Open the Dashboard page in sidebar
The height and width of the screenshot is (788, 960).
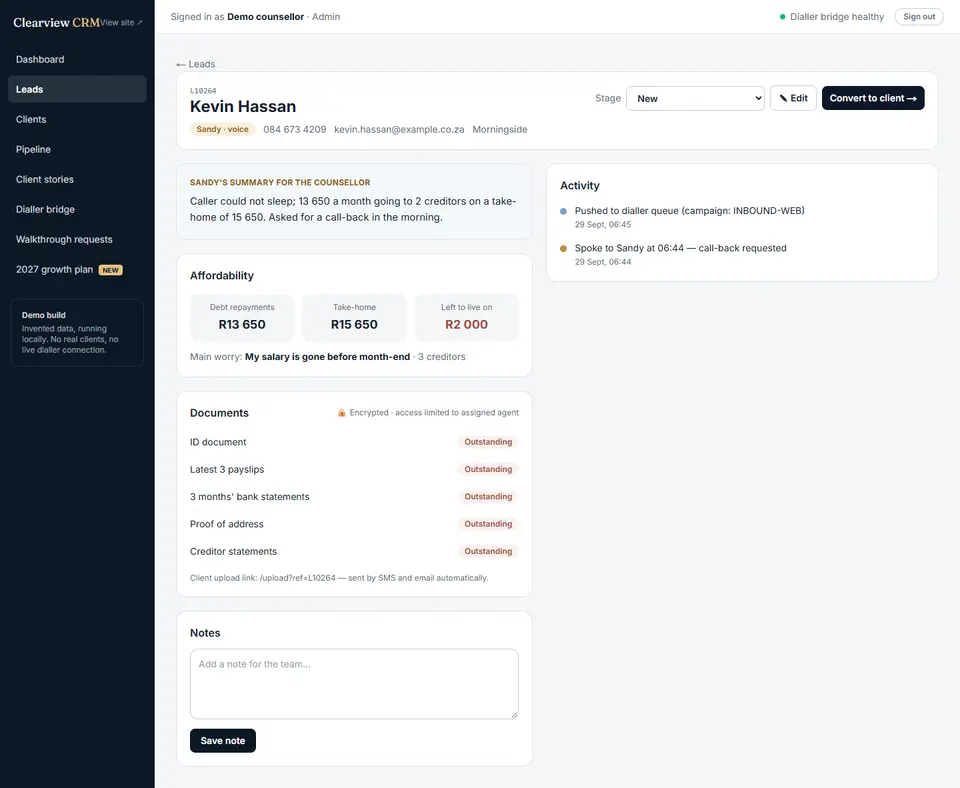(x=77, y=59)
